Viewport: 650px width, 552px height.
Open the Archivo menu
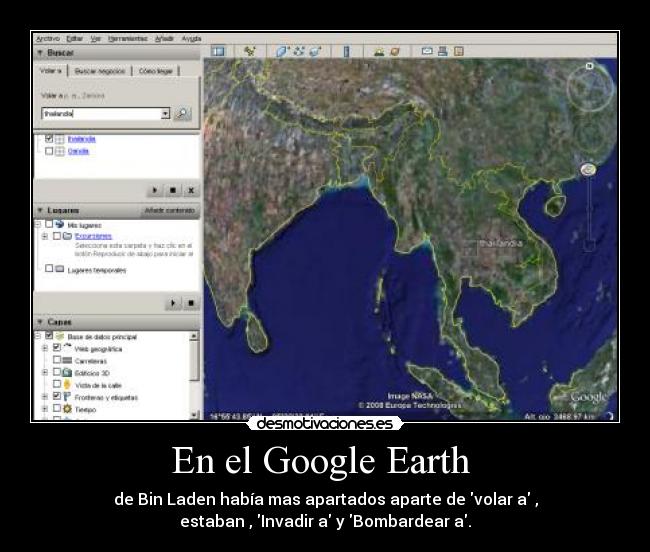pyautogui.click(x=47, y=39)
